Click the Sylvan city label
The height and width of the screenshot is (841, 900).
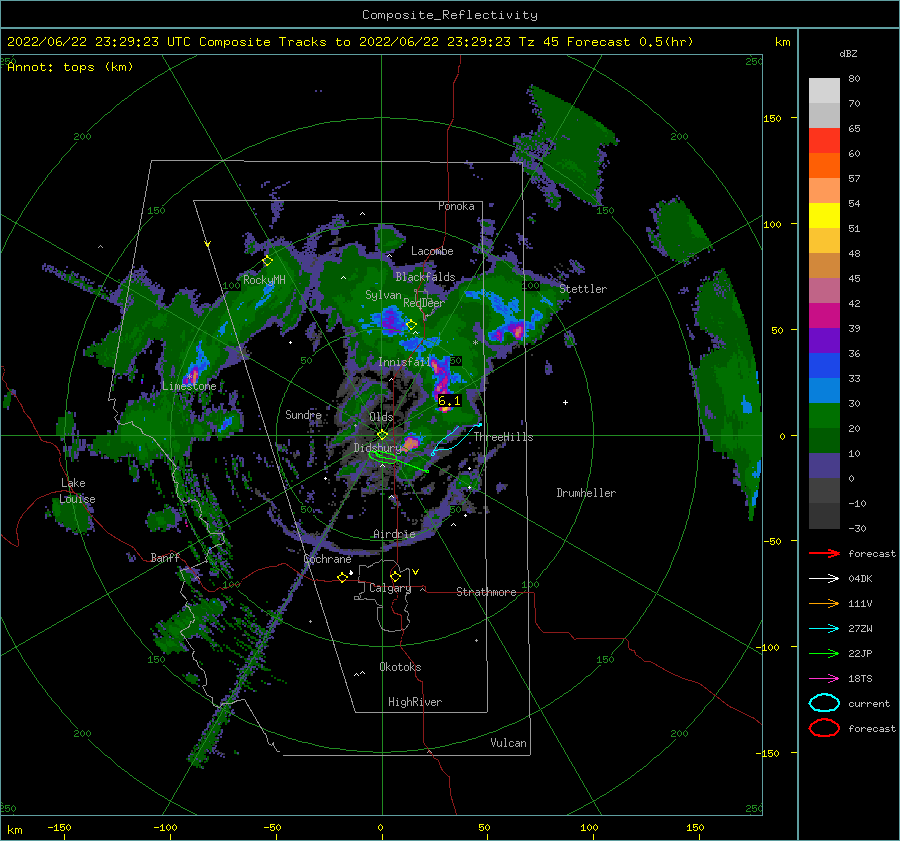[383, 295]
